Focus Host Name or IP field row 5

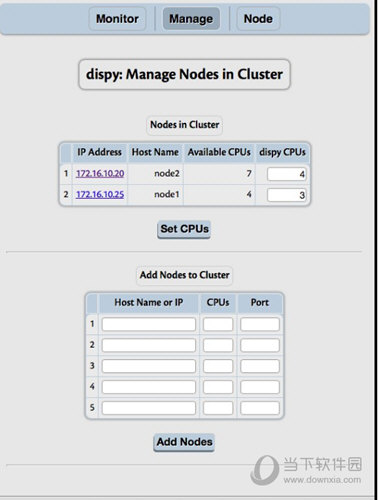click(x=149, y=408)
